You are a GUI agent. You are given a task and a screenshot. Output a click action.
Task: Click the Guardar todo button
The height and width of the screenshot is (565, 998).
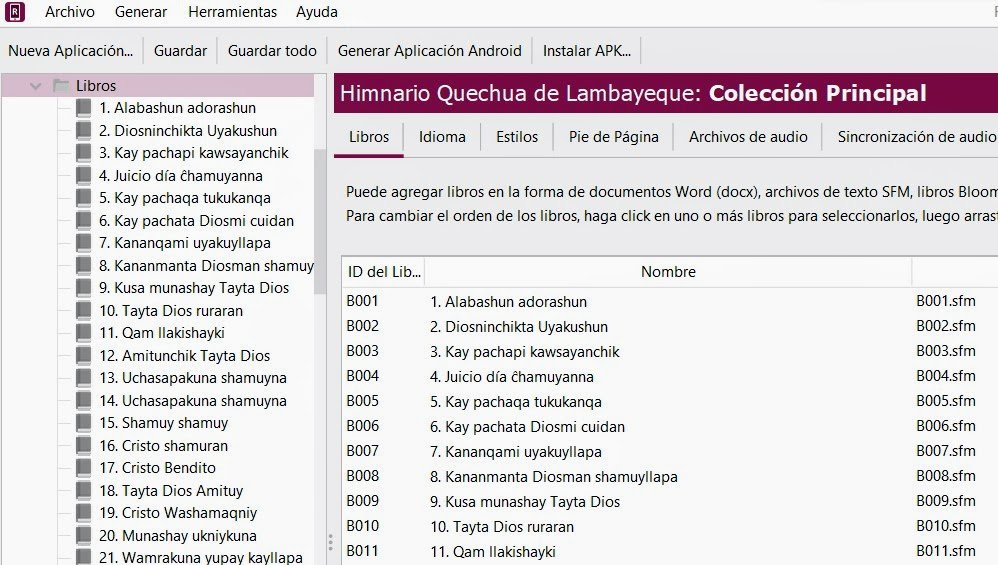(272, 51)
